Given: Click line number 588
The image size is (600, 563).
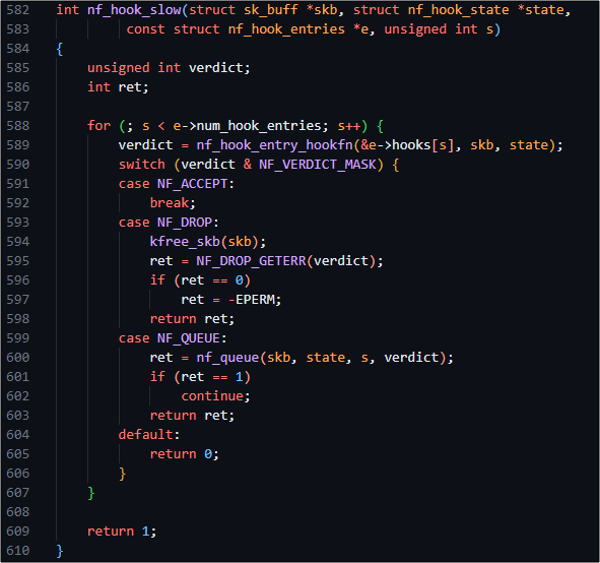Looking at the screenshot, I should point(18,126).
